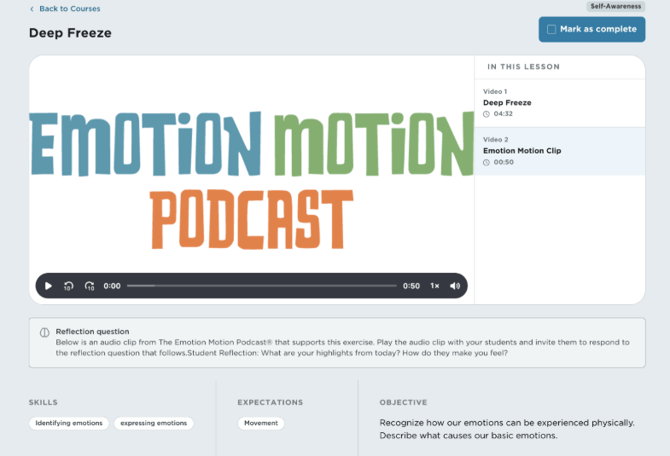Click the 0:00 elapsed time label

coord(112,286)
